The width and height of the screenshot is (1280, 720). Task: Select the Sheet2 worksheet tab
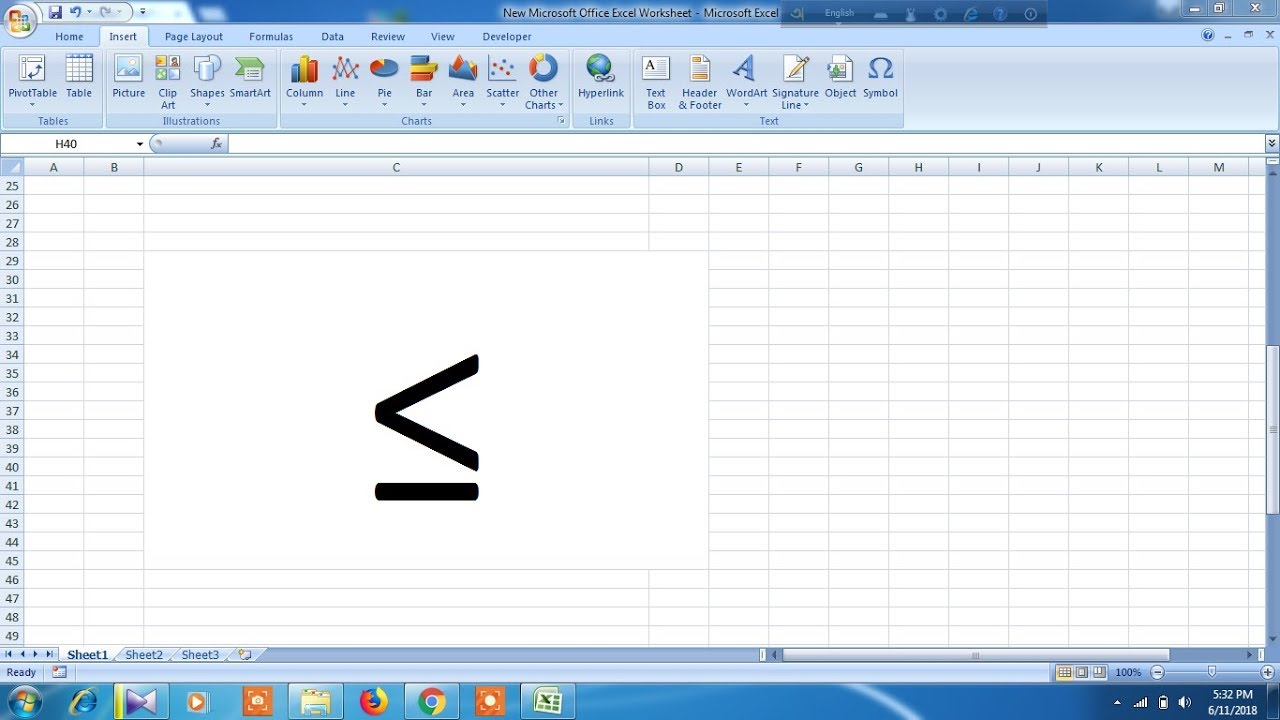(144, 655)
